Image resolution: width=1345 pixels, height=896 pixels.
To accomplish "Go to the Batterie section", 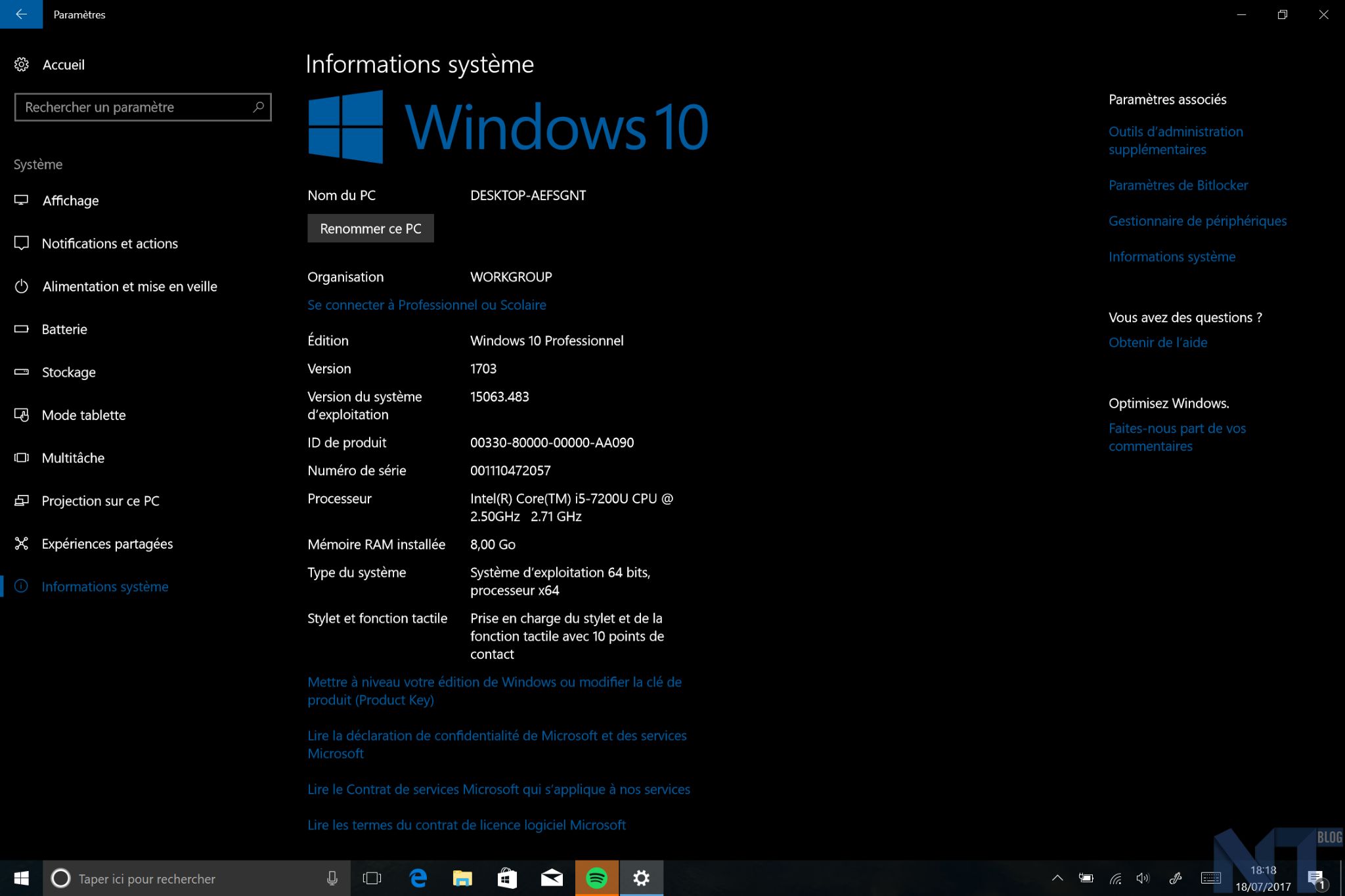I will 64,330.
